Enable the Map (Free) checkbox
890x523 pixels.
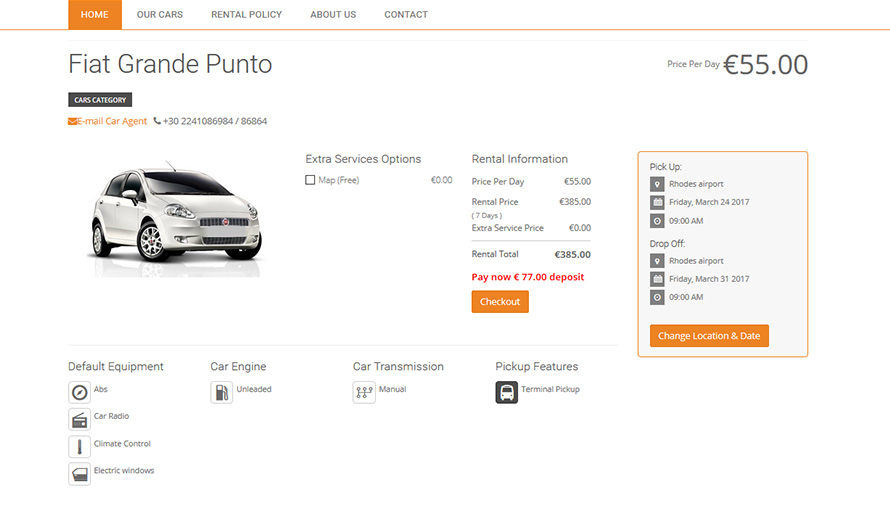pos(310,180)
